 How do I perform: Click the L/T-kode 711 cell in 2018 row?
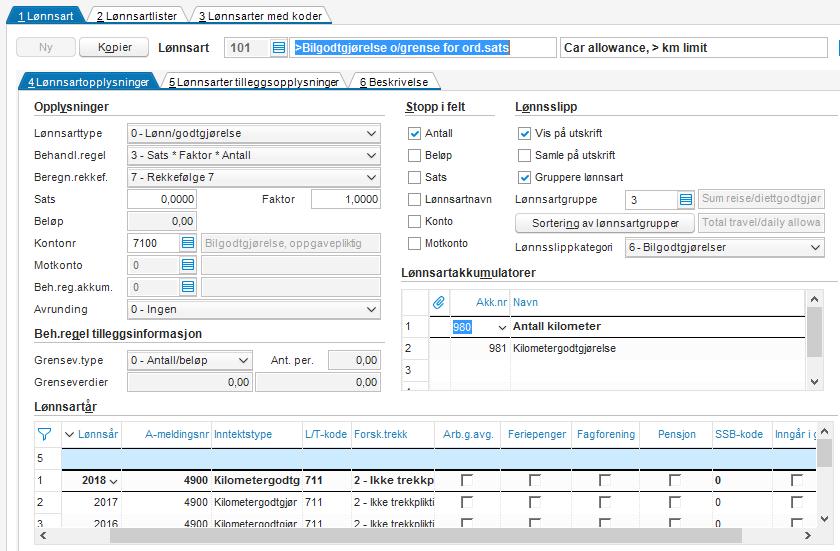[x=326, y=480]
